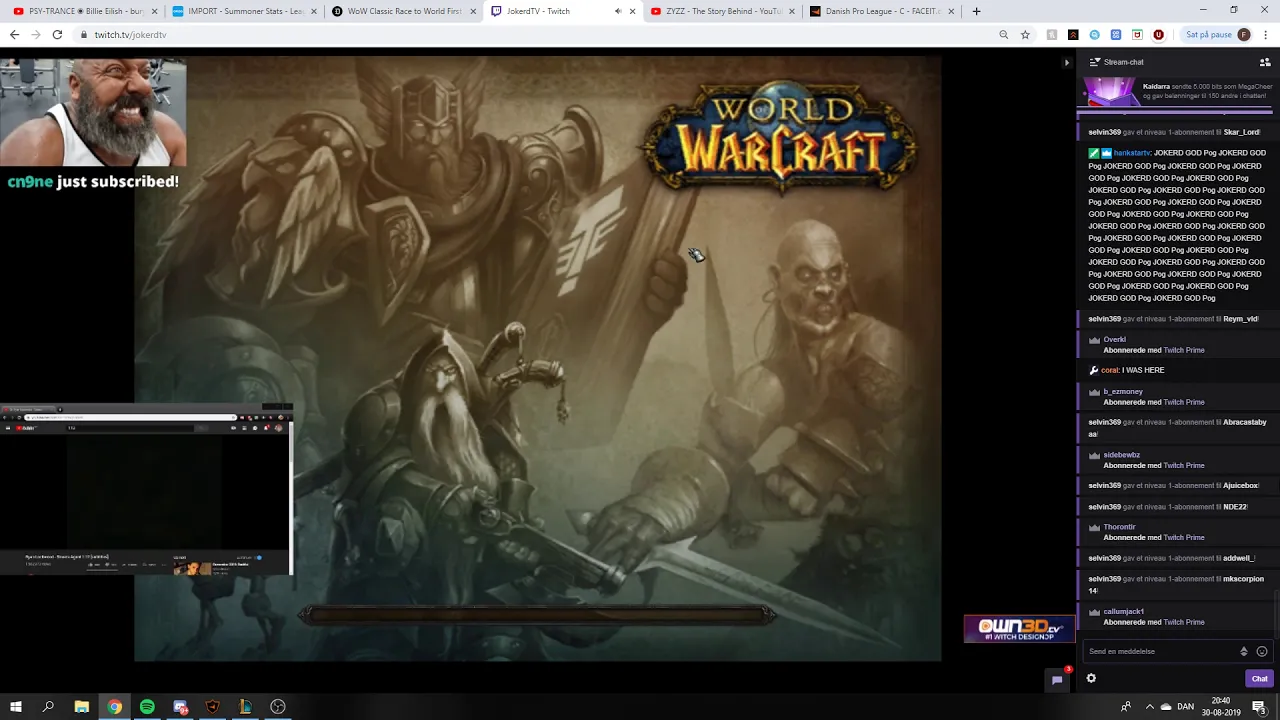Click the grey extension icon in toolbar
Screen dimensions: 1280x720
click(1052, 34)
